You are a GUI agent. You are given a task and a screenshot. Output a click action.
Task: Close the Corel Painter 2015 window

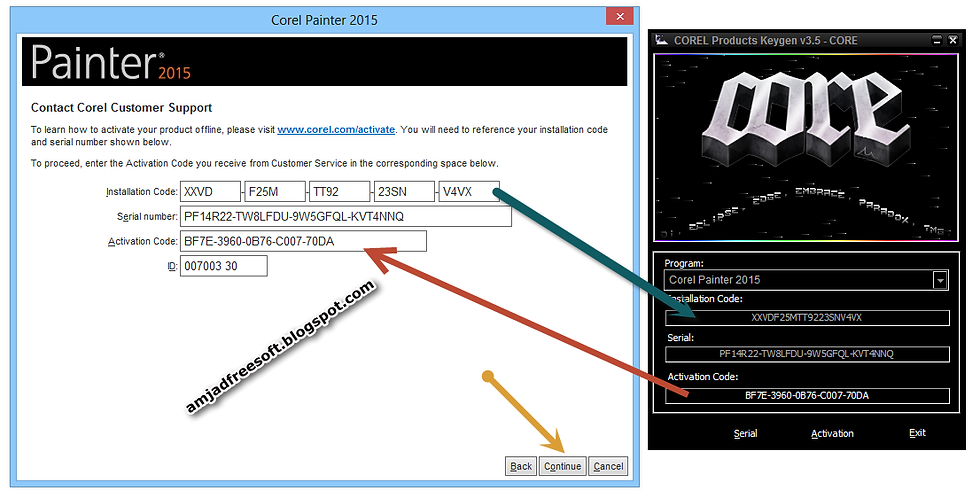pos(620,17)
